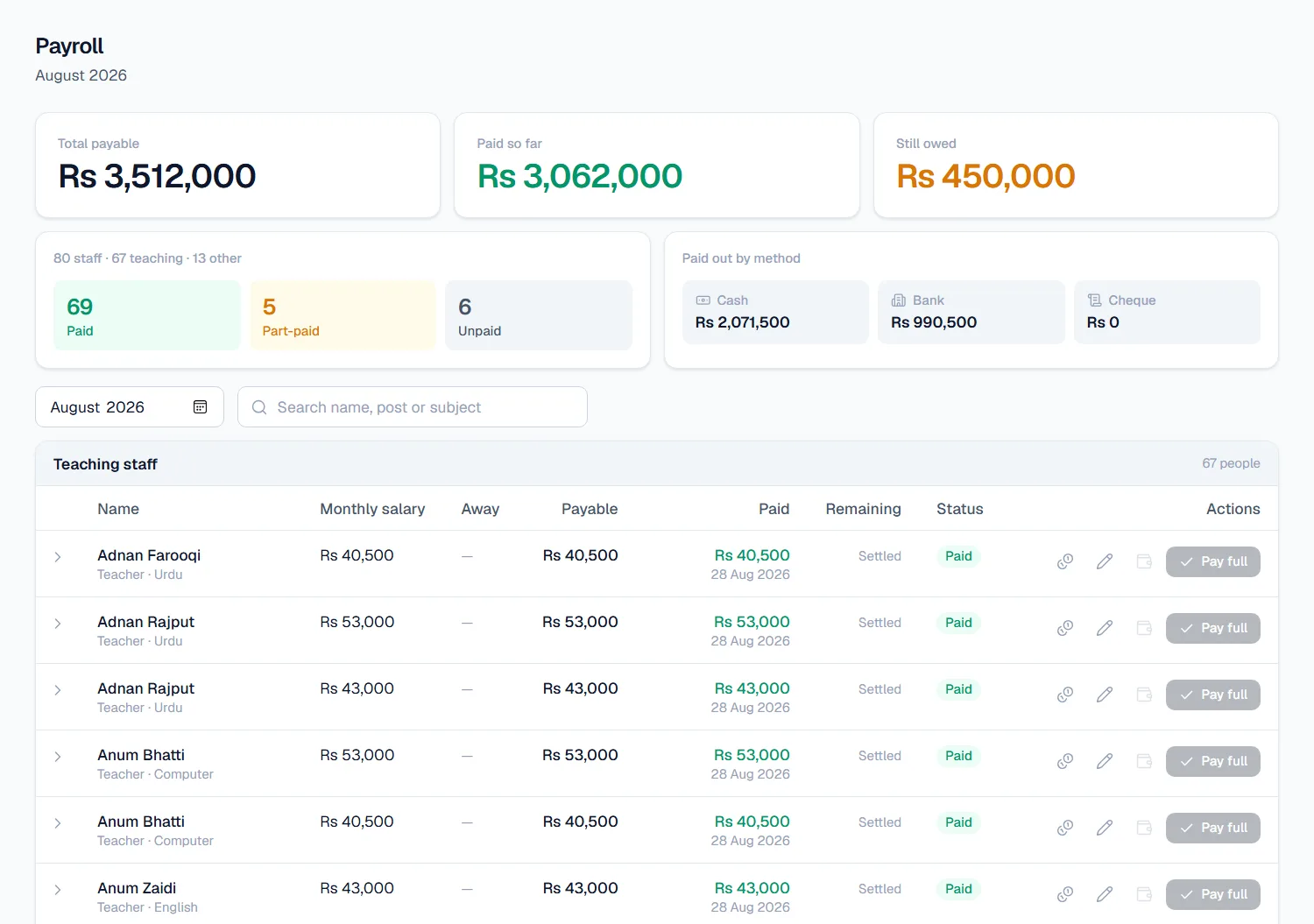The image size is (1314, 924).
Task: Click the Cash method card
Action: pyautogui.click(x=775, y=312)
